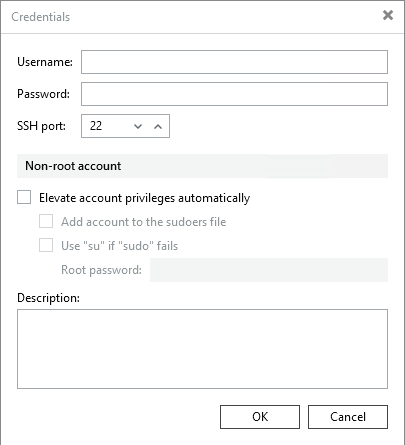Decrease the SSH port with the down chevron

click(x=138, y=126)
